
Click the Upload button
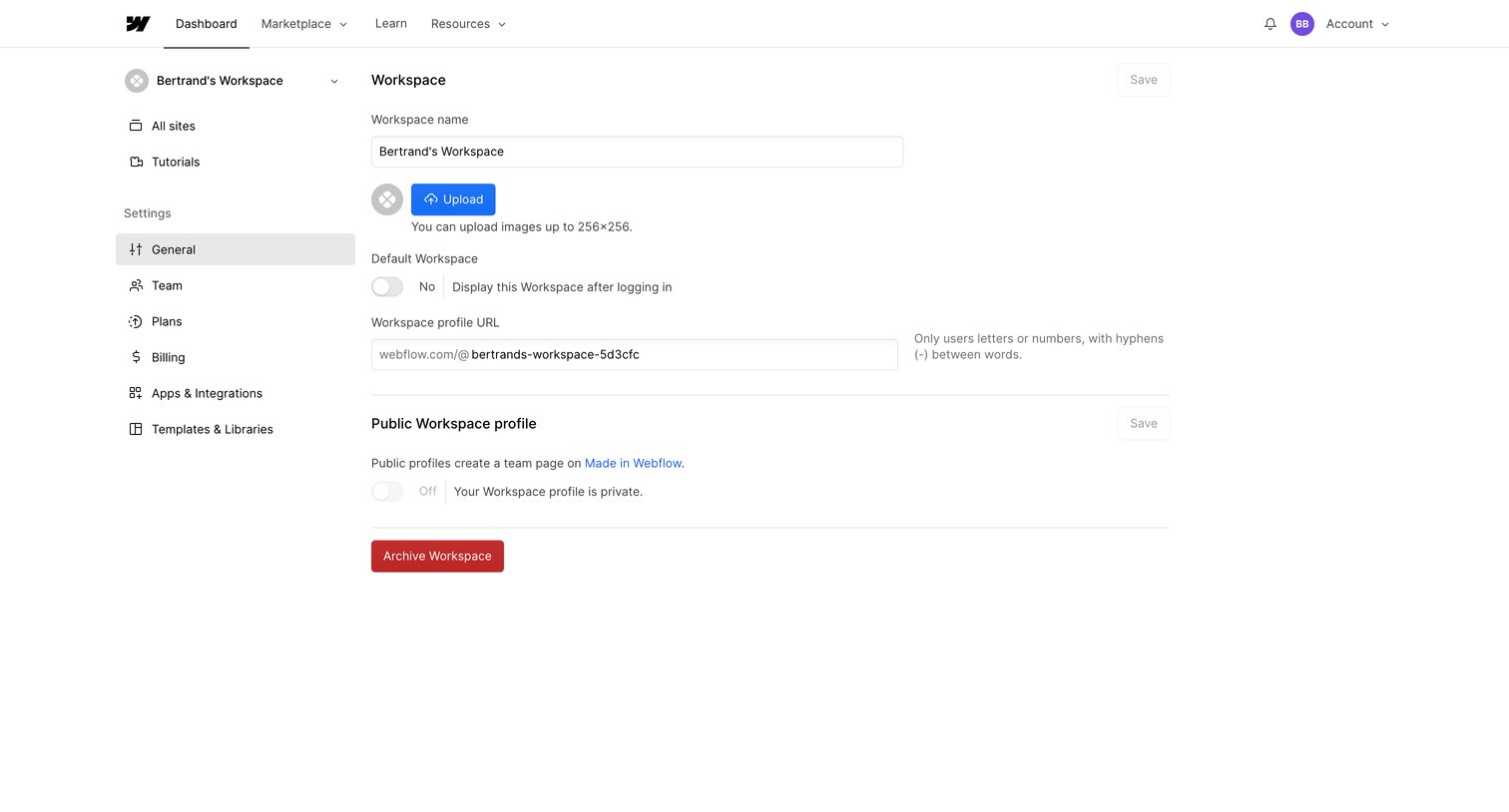pyautogui.click(x=453, y=200)
